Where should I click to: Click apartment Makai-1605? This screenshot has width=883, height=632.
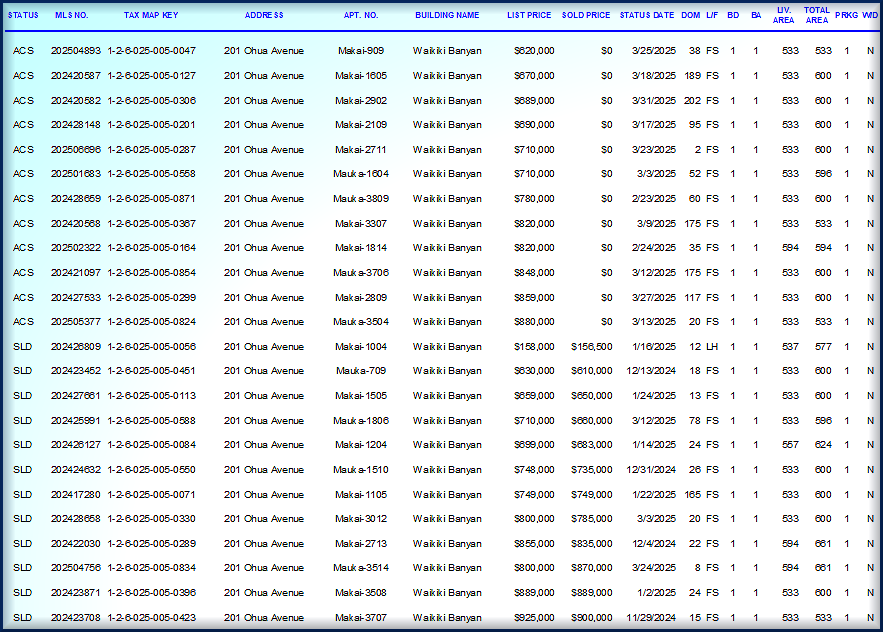[x=361, y=75]
